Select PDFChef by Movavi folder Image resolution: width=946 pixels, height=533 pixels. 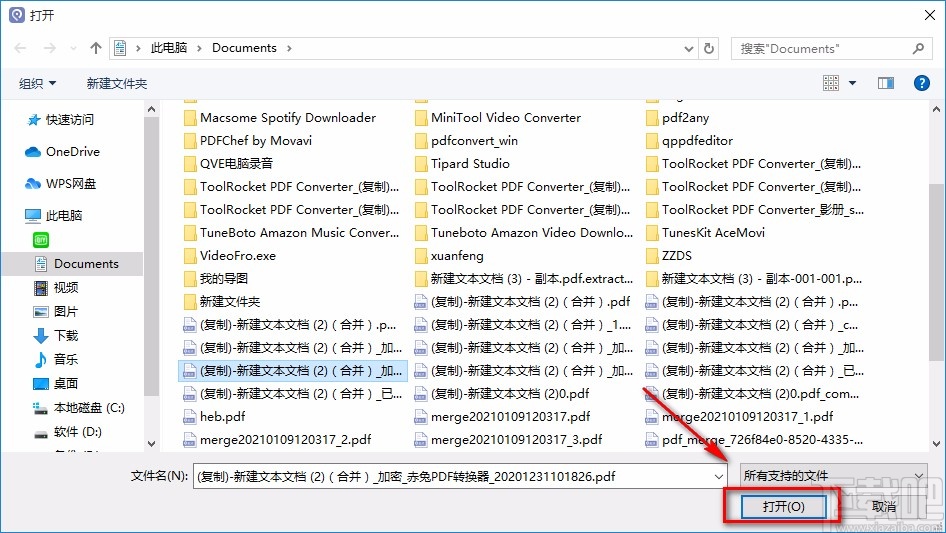click(248, 141)
